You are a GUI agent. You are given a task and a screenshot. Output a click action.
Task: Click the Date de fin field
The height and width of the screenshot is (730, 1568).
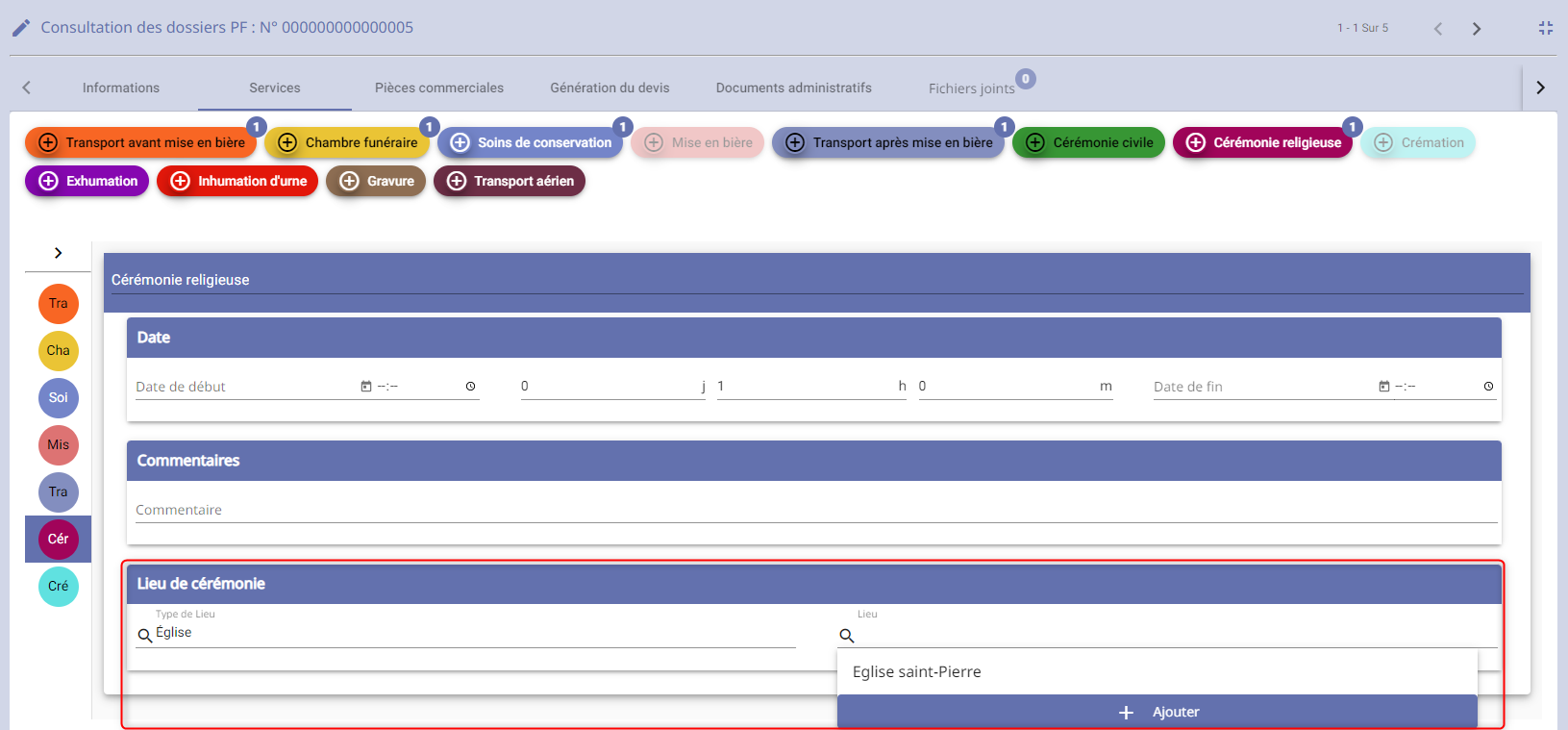pyautogui.click(x=1263, y=387)
